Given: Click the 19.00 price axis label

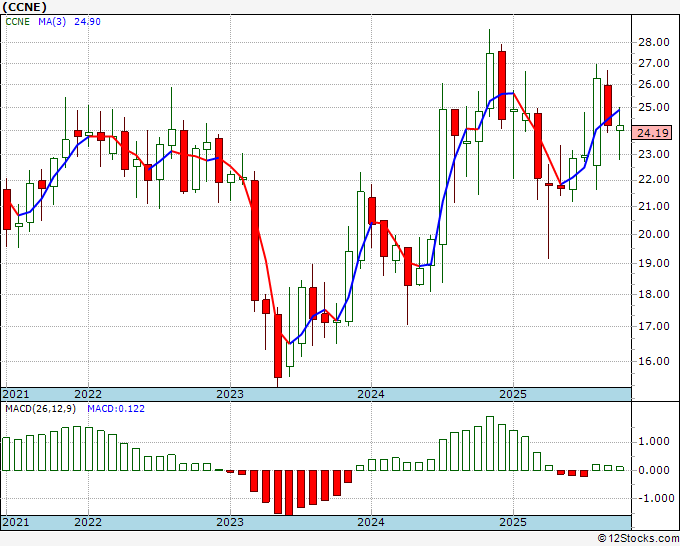Looking at the screenshot, I should click(x=654, y=263).
